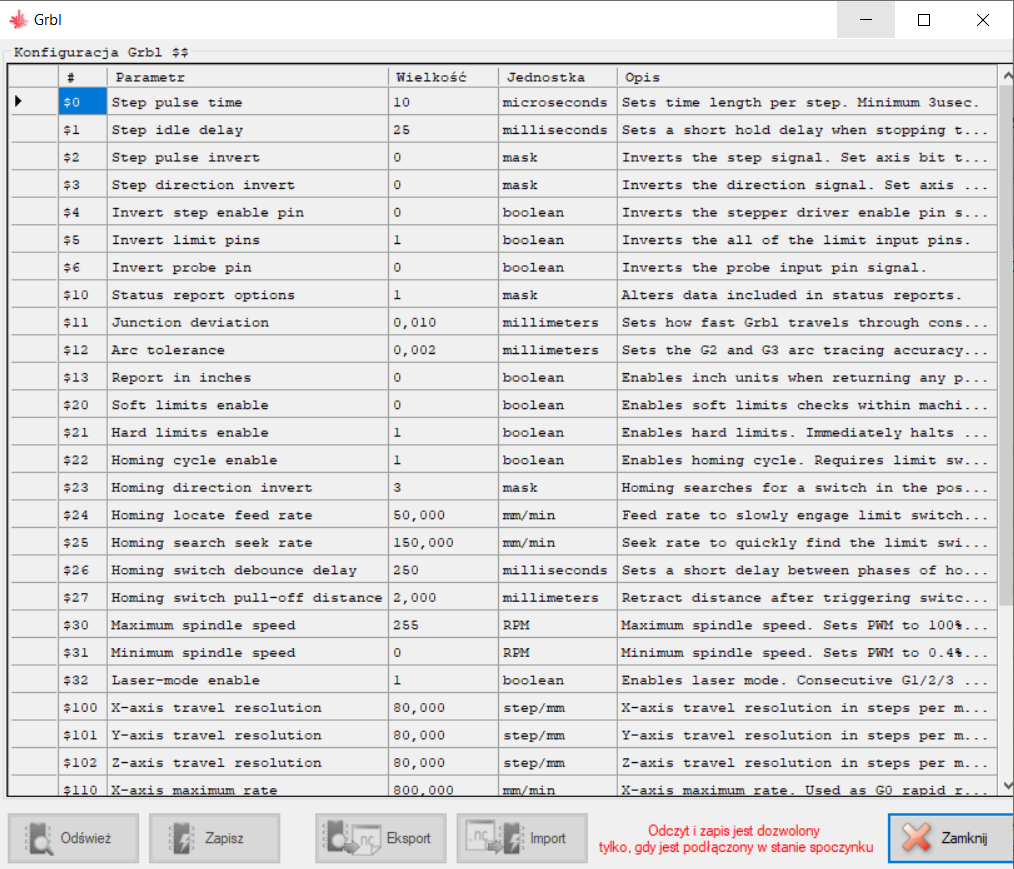The image size is (1014, 869).
Task: Close the Grbl window with X
Action: [x=983, y=20]
